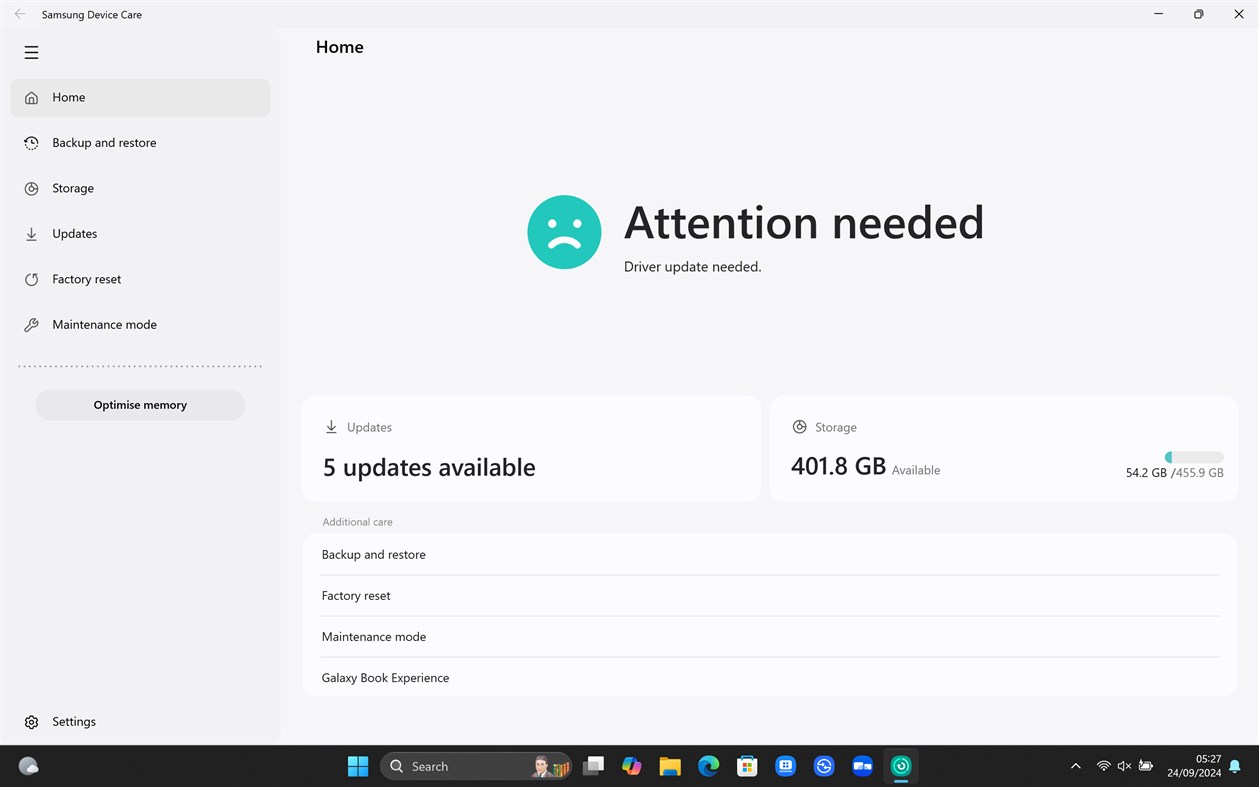
Task: Open the 5 updates available card
Action: coord(530,448)
